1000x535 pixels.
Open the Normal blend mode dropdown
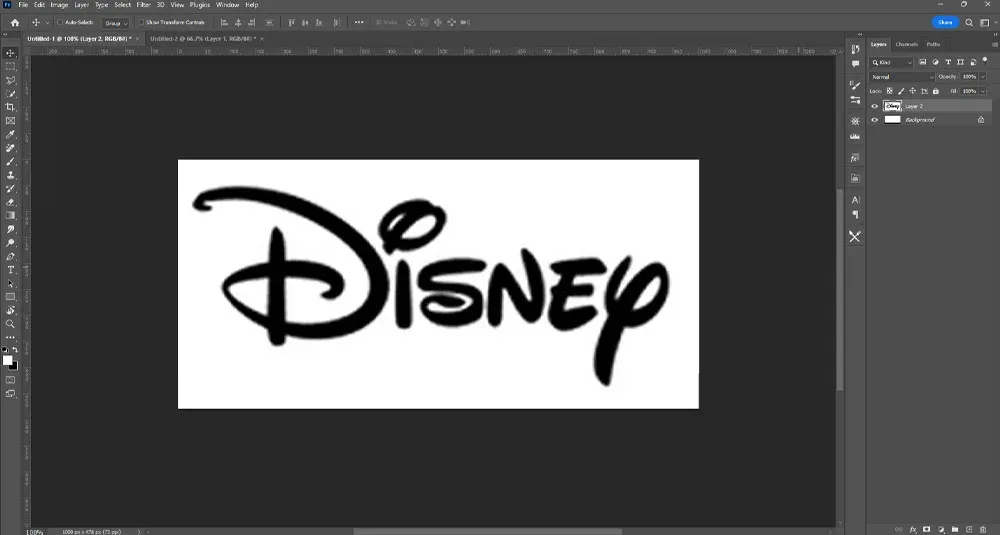[902, 77]
